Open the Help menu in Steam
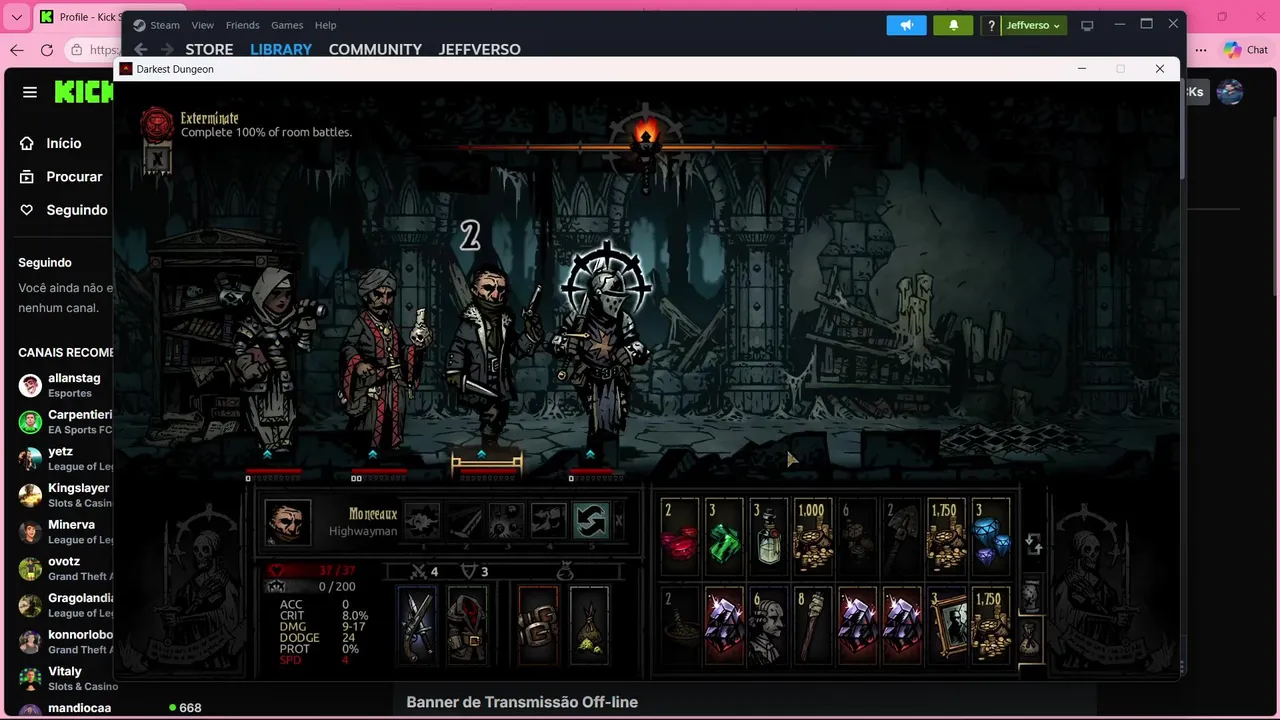Viewport: 1280px width, 720px height. (326, 25)
